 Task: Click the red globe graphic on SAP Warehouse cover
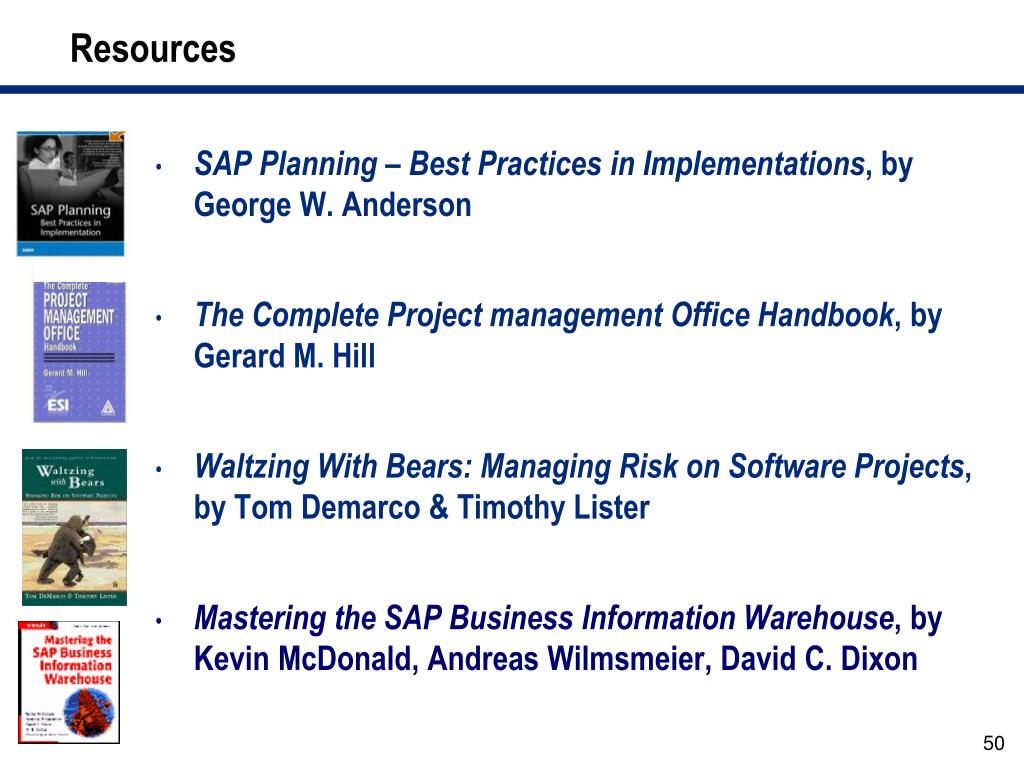(x=89, y=712)
